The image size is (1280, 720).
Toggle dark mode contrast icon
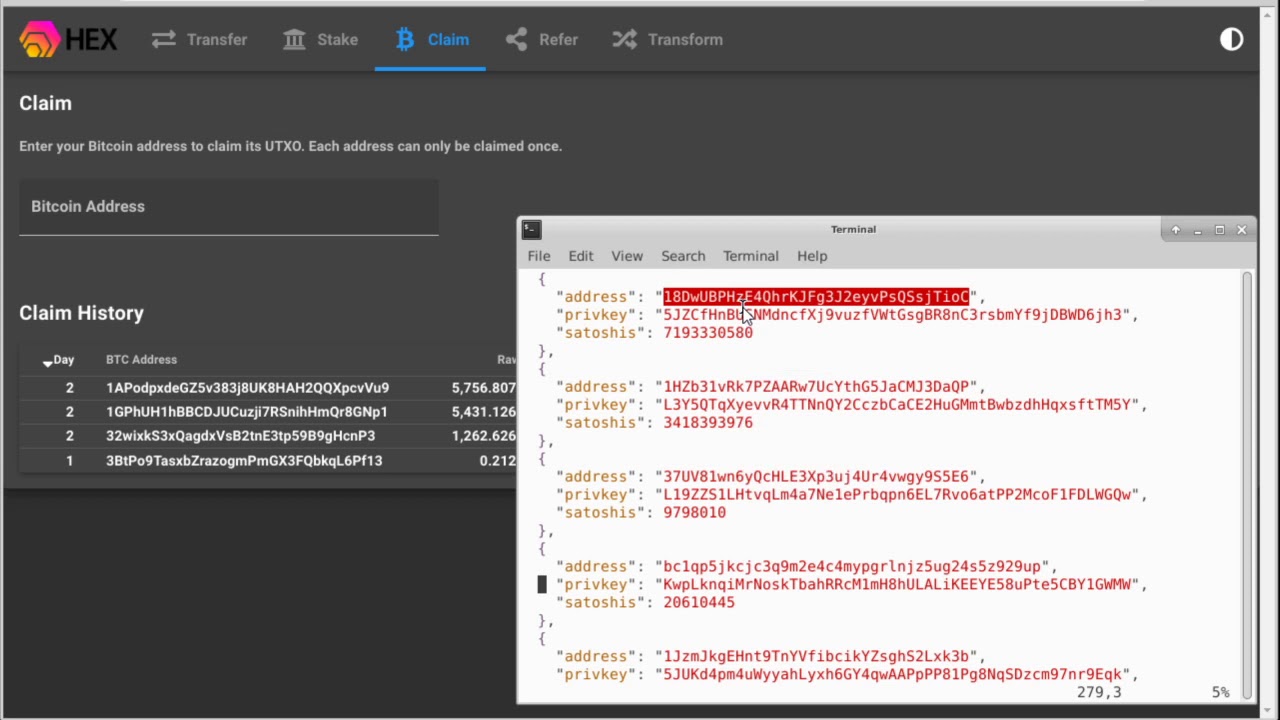(1231, 40)
